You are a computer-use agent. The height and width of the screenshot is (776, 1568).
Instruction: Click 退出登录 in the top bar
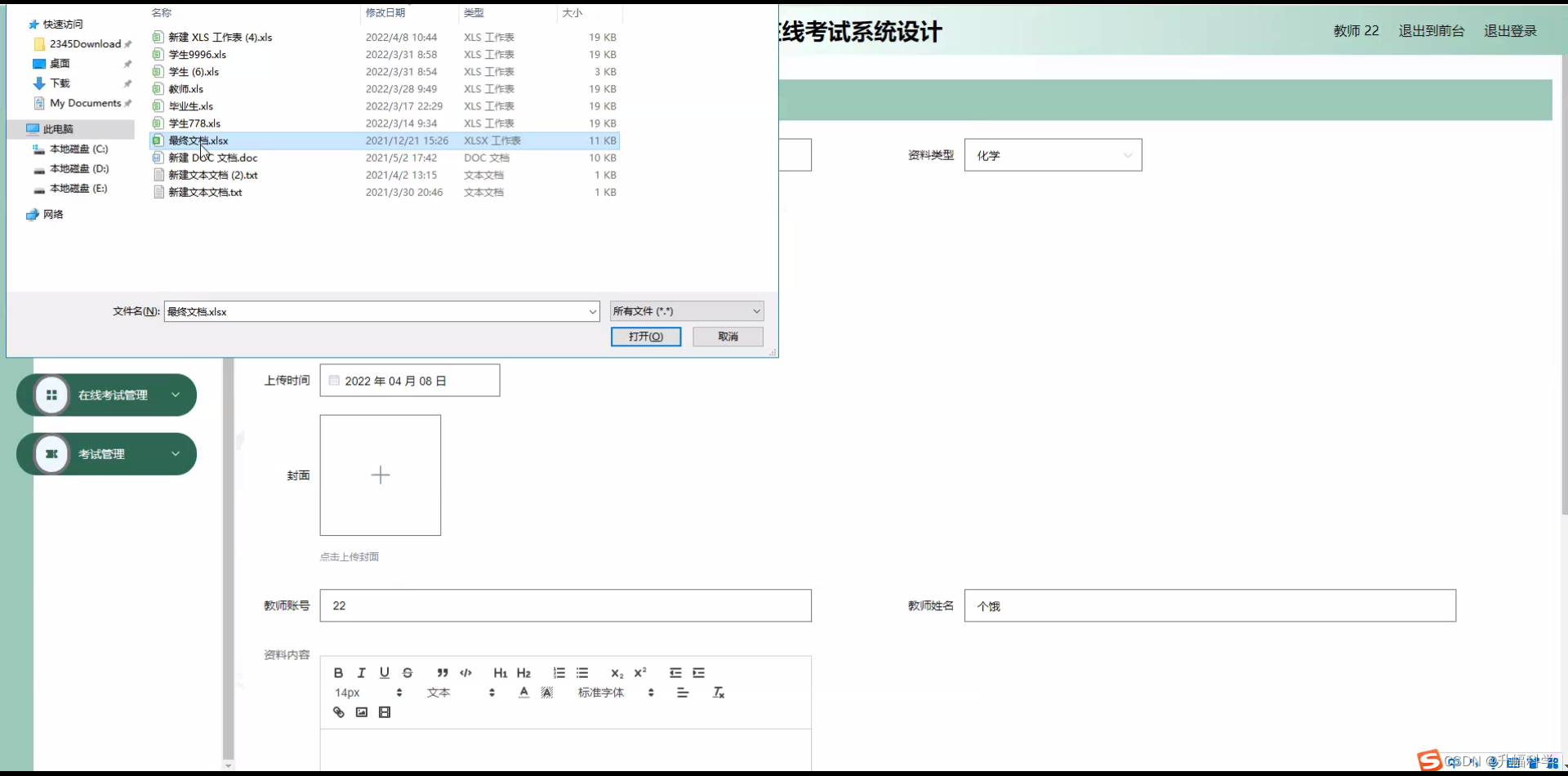click(x=1509, y=30)
